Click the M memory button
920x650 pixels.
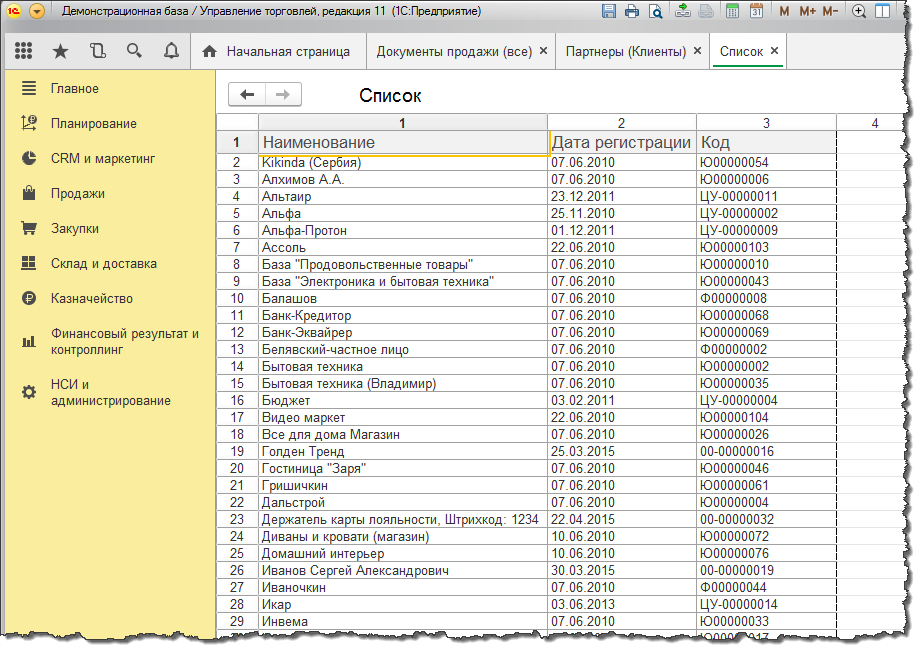[x=784, y=11]
